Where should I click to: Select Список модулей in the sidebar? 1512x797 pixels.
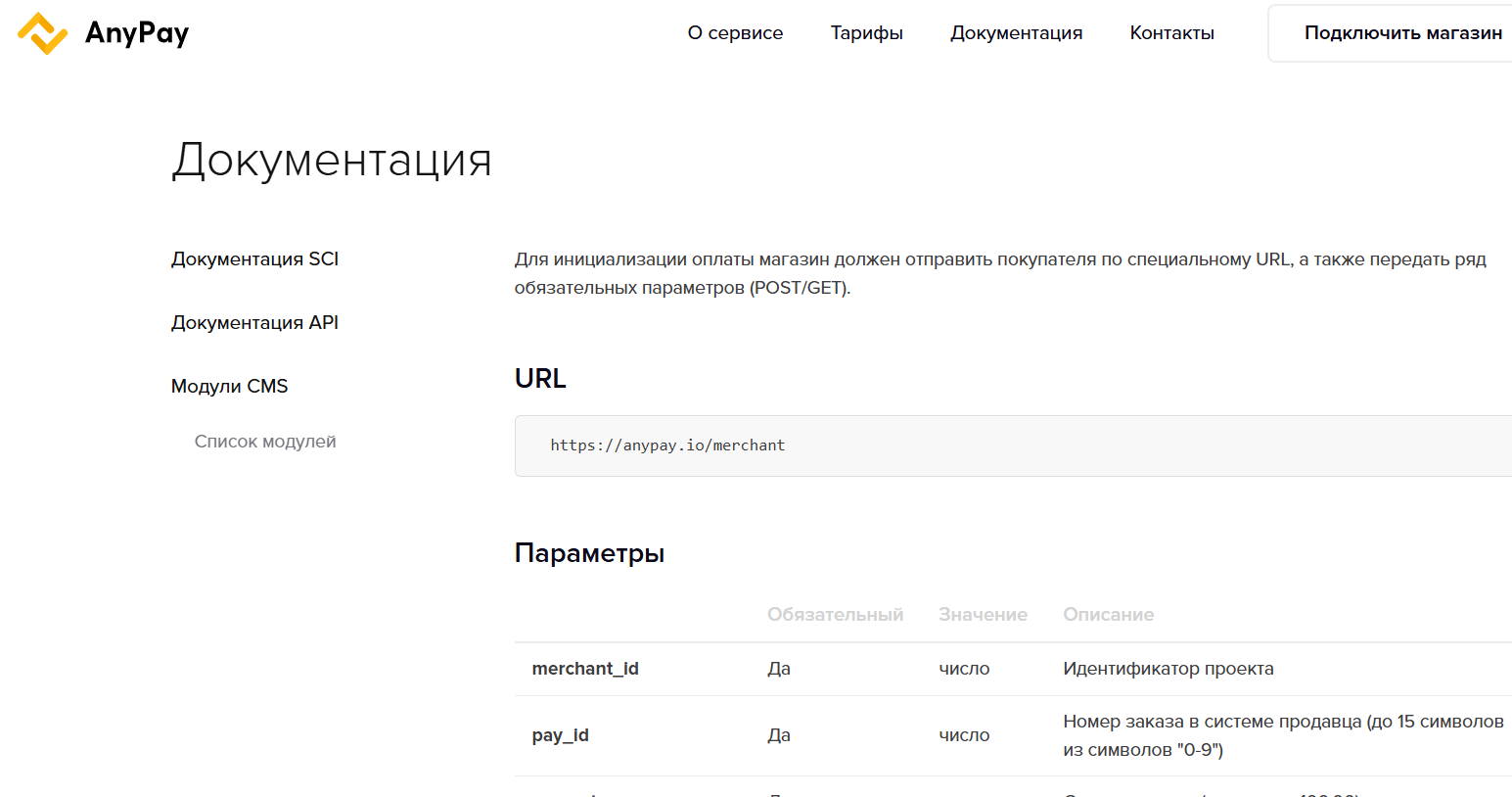(265, 441)
